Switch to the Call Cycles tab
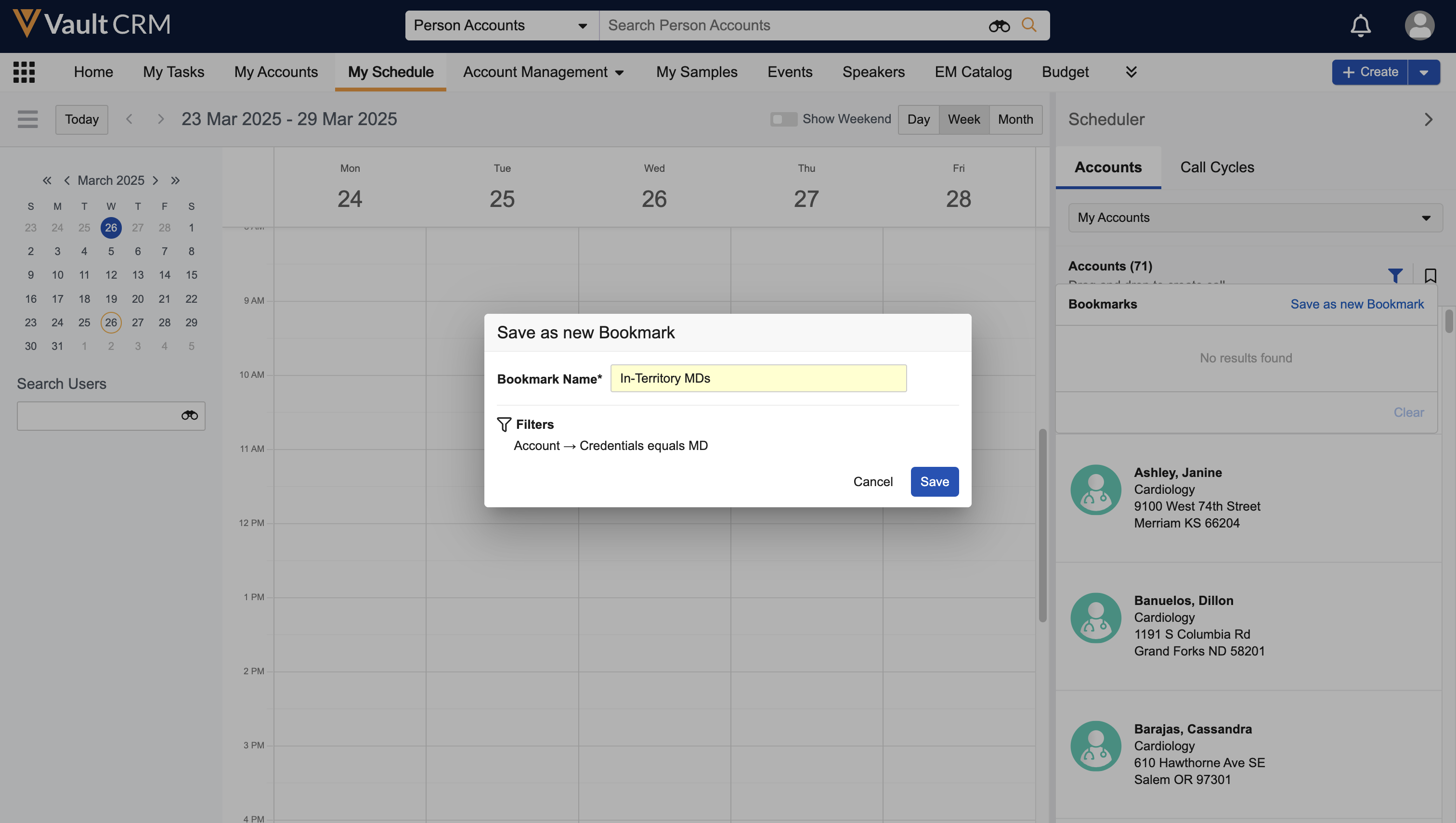1456x823 pixels. click(x=1217, y=167)
